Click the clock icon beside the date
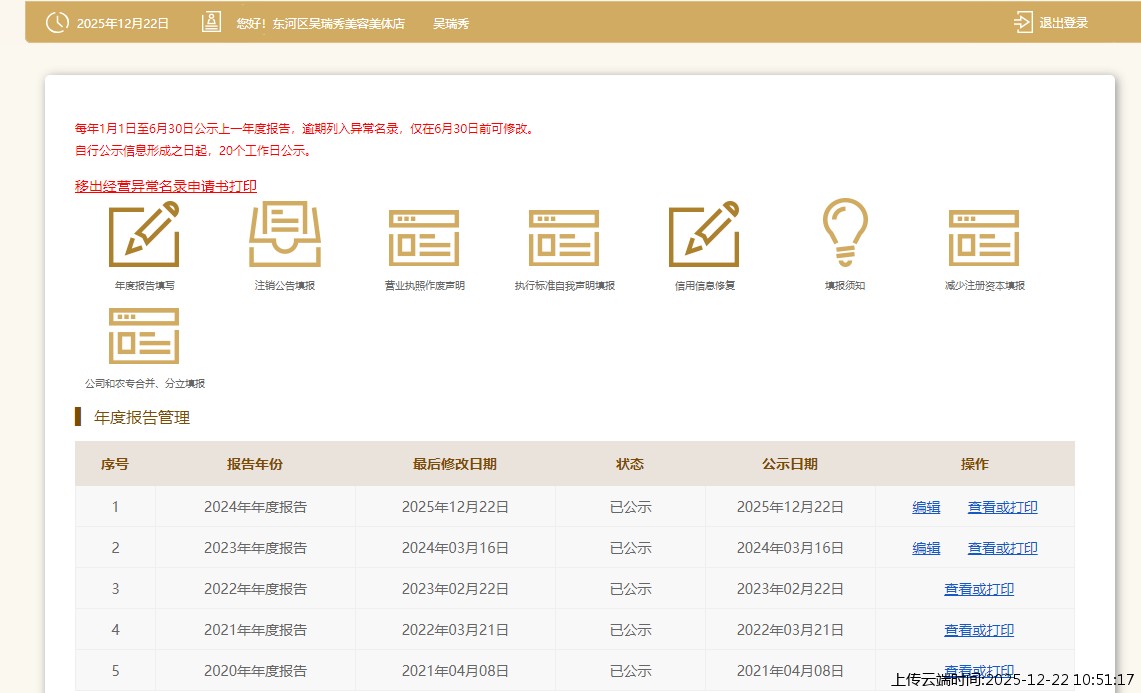The image size is (1141, 693). 57,23
